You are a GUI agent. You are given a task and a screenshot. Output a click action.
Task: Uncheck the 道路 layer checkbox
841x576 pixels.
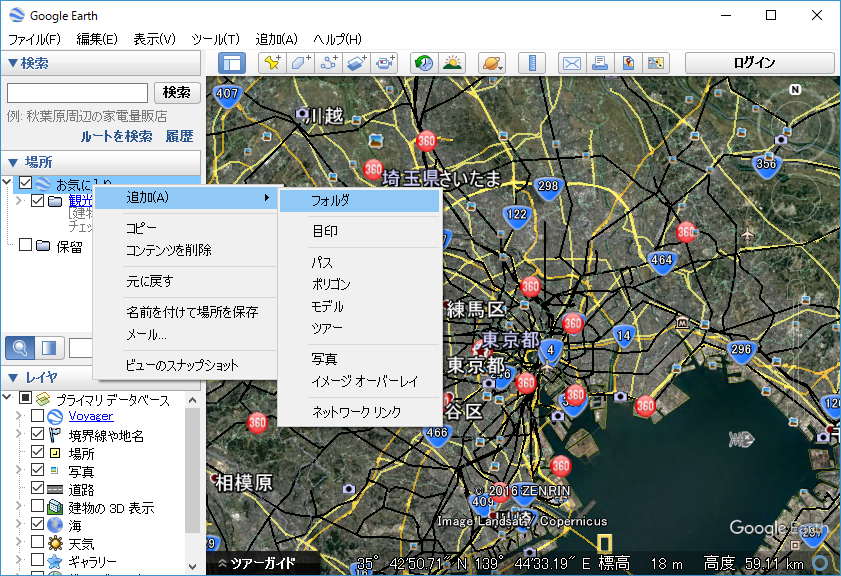pyautogui.click(x=38, y=488)
